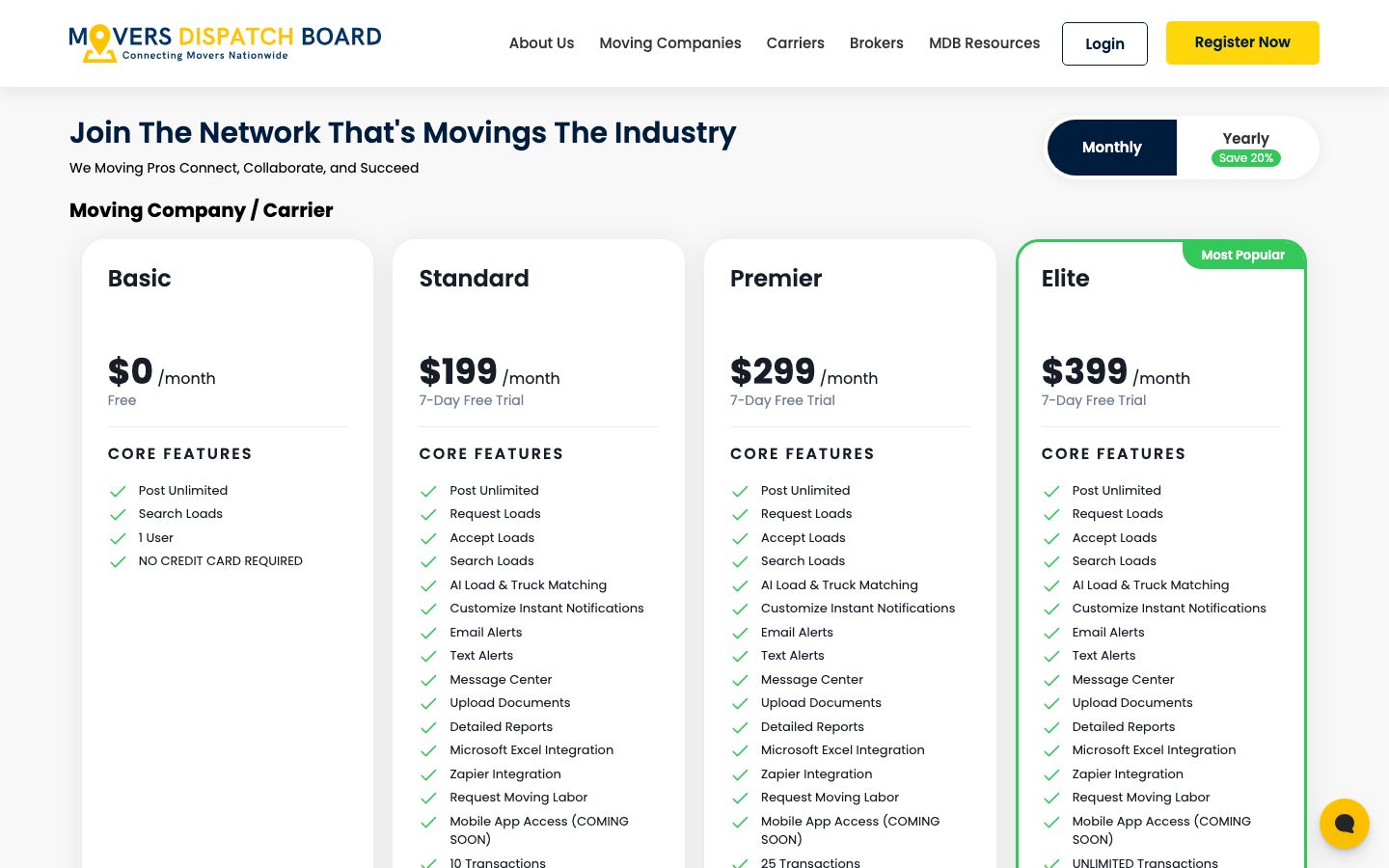This screenshot has height=868, width=1389.
Task: Click checkmark beside Message Center in Premier
Action: tap(740, 681)
